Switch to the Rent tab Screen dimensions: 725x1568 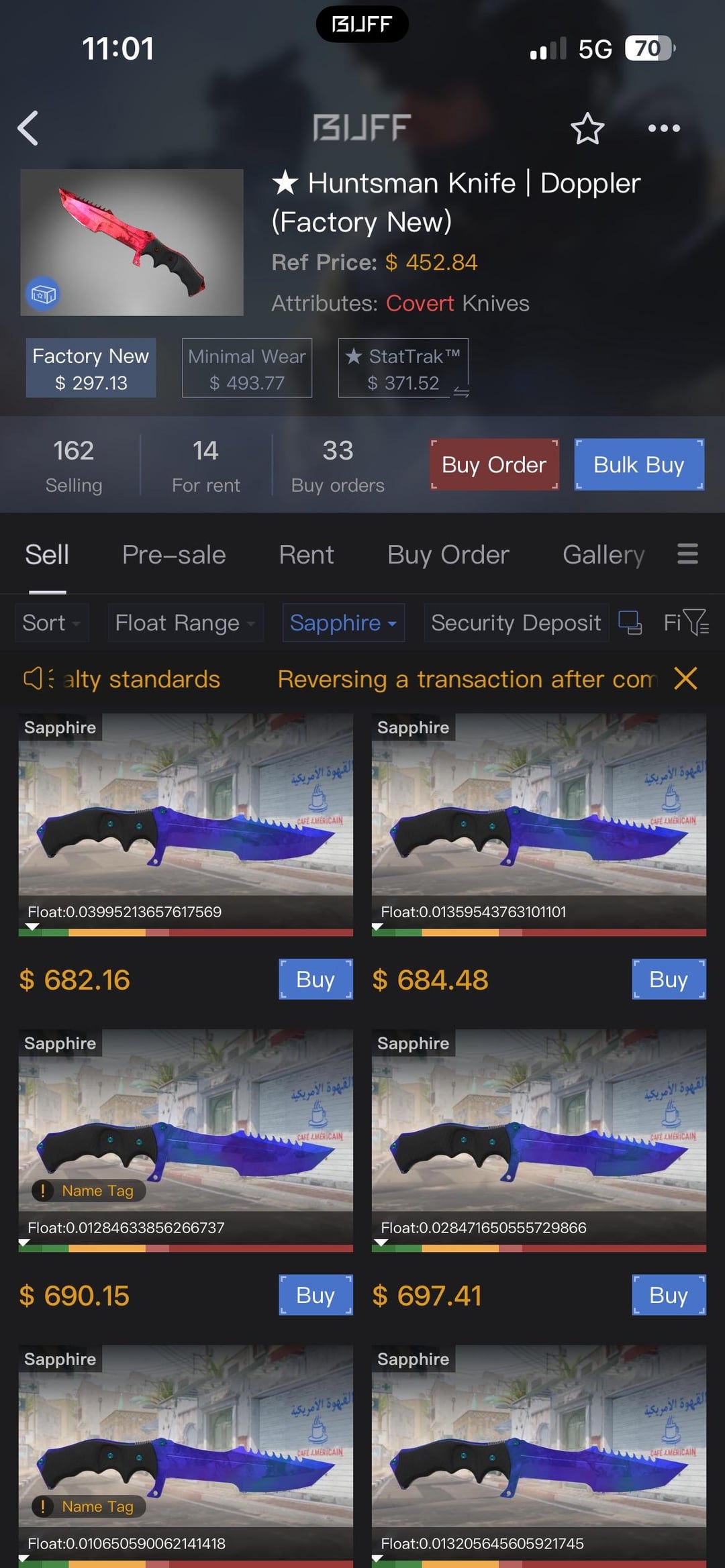[x=306, y=555]
